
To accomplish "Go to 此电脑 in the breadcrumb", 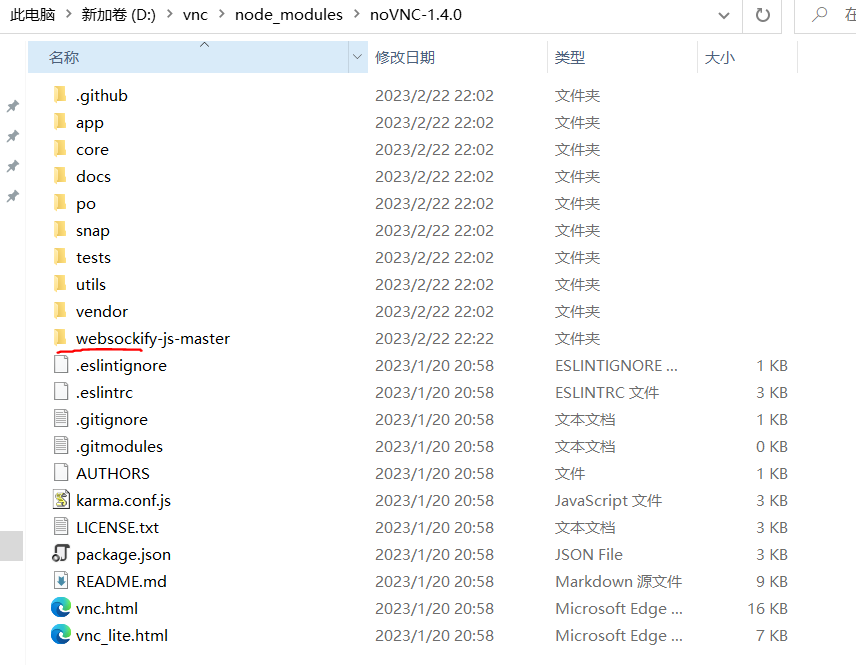I will pos(33,14).
